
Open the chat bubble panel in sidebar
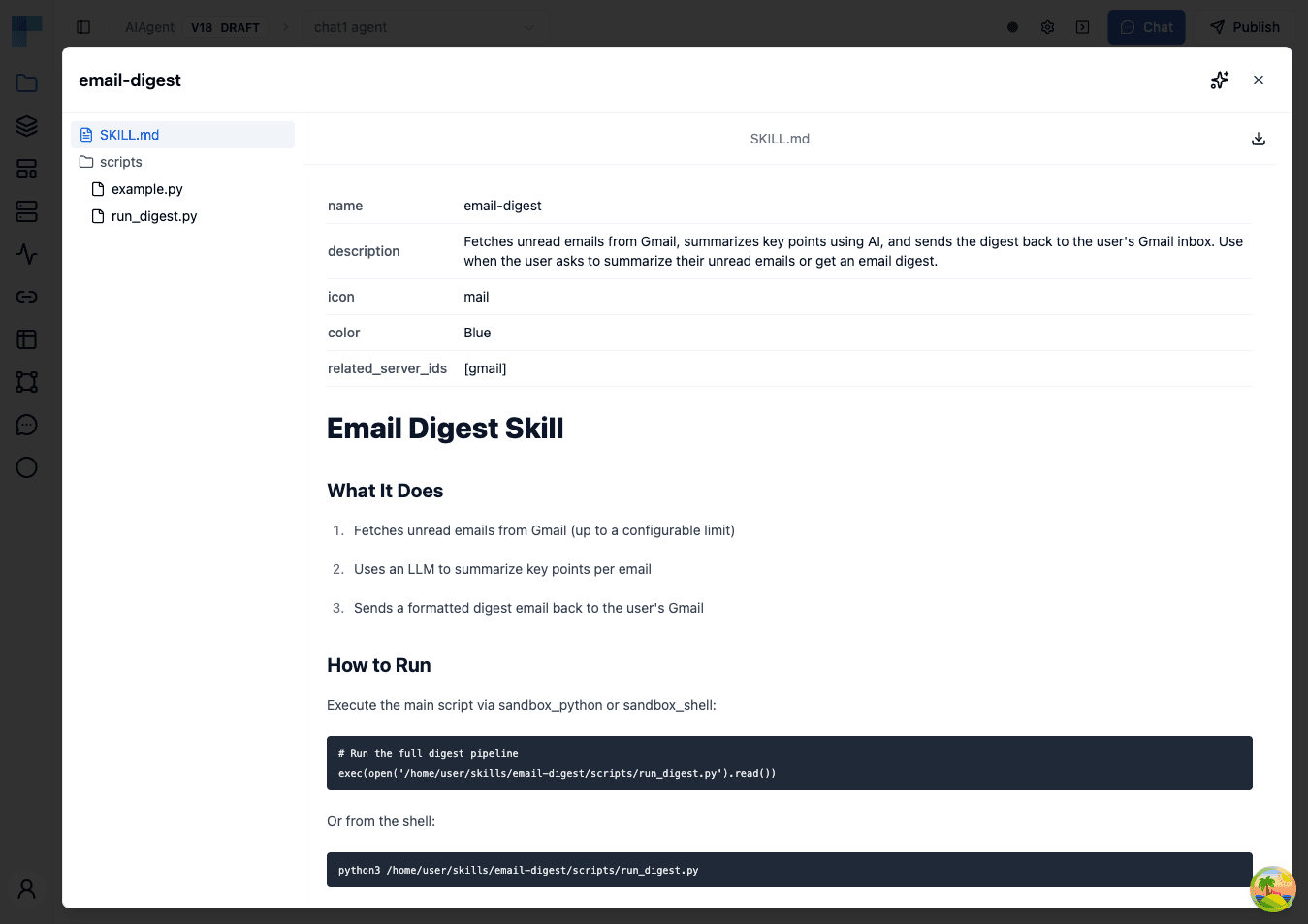26,425
